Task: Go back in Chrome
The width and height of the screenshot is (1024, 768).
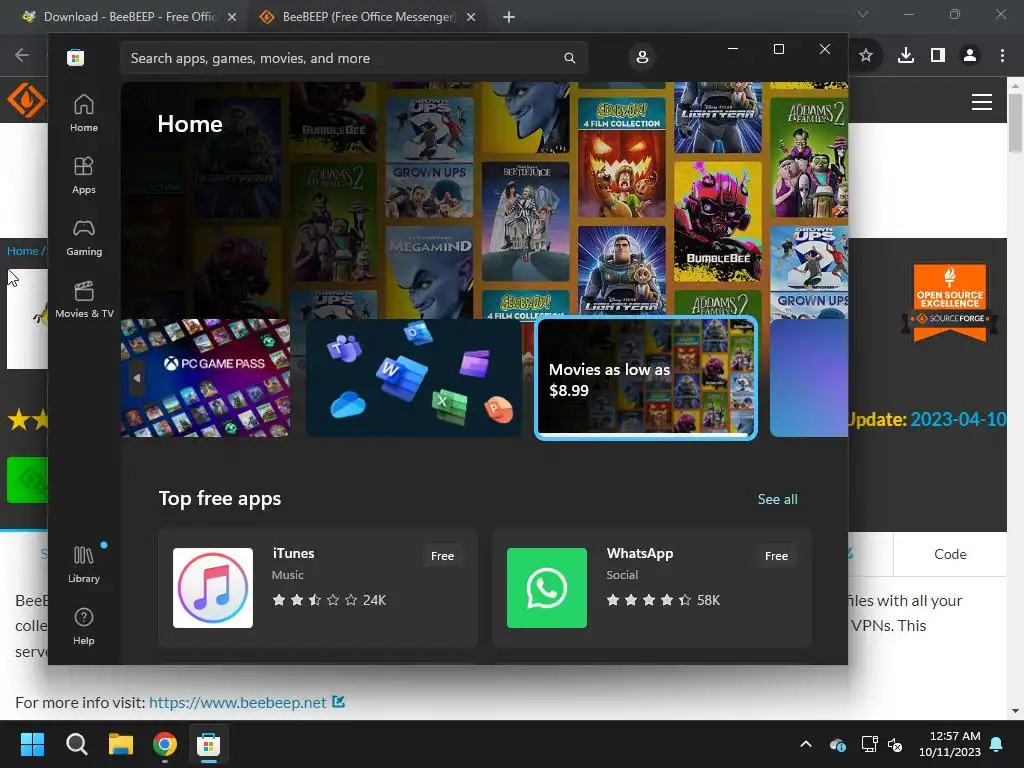Action: click(22, 55)
